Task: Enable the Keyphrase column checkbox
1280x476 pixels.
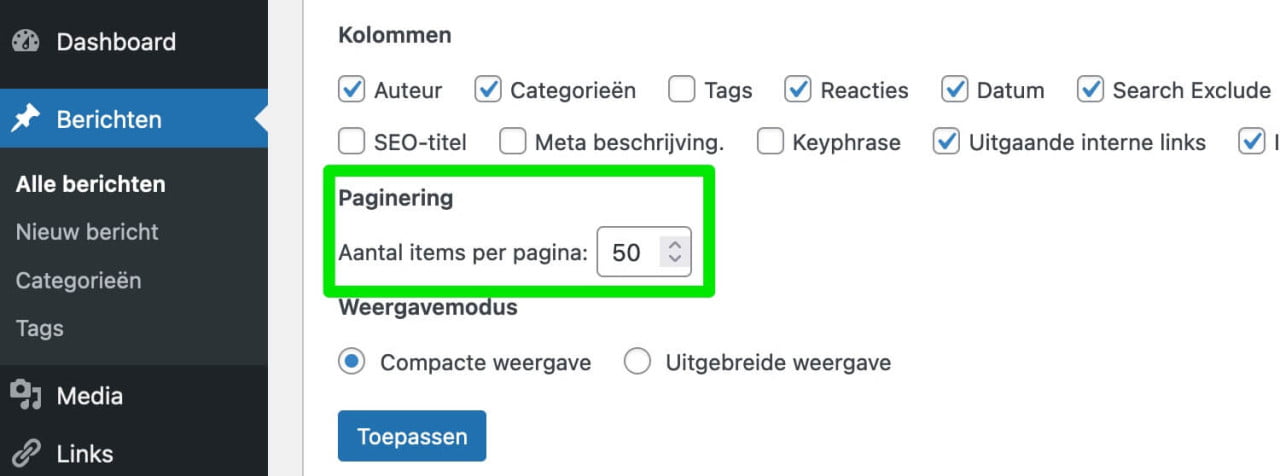Action: (770, 142)
